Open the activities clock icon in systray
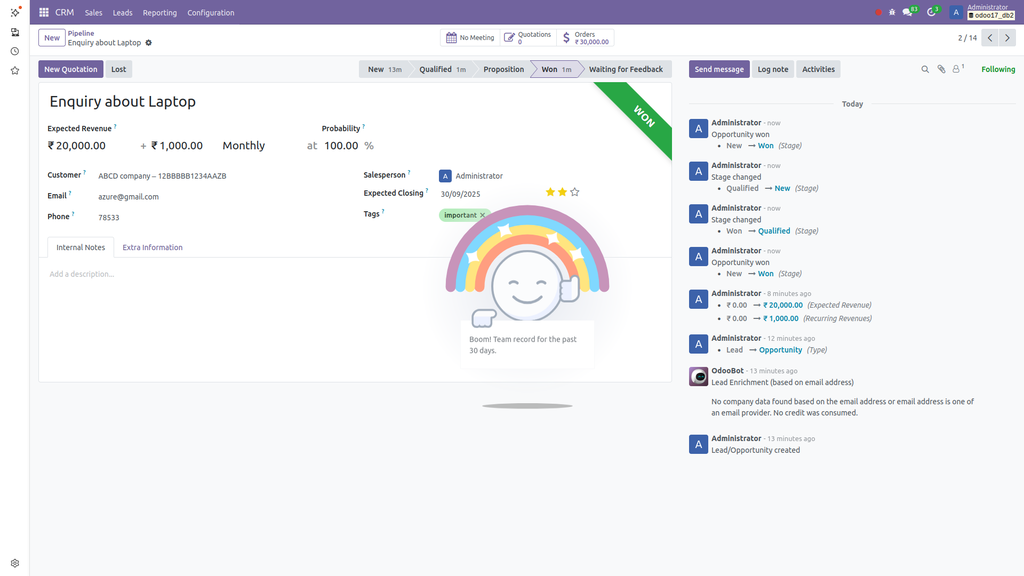Viewport: 1024px width, 576px height. pyautogui.click(x=930, y=10)
